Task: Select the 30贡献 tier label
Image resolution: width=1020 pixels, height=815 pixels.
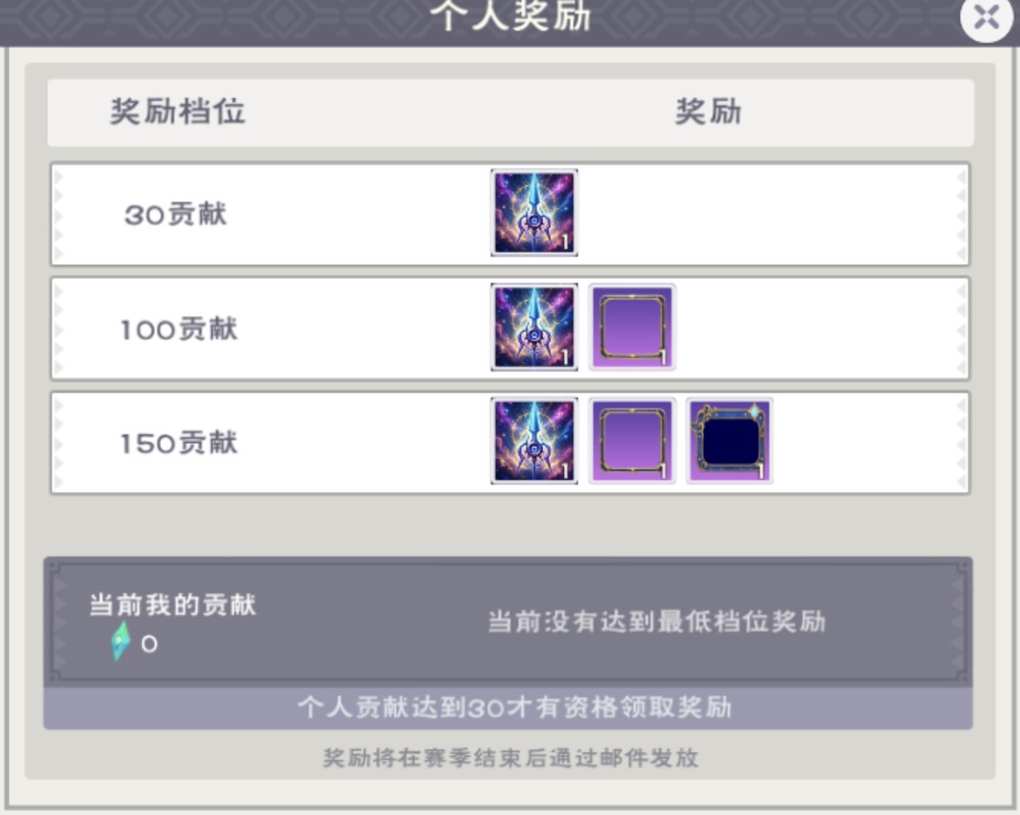Action: pos(176,214)
